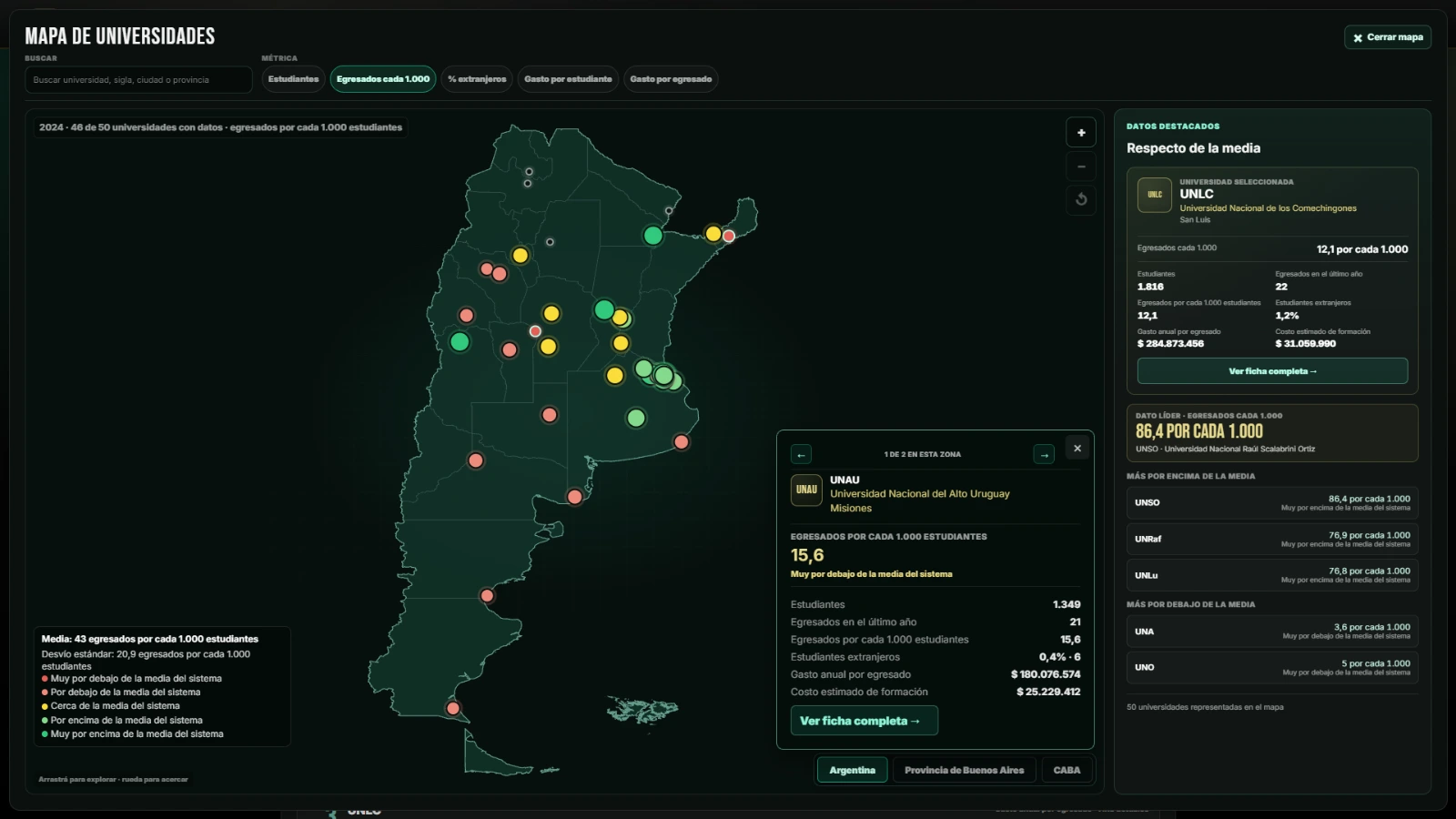Open the UNLu ranking row
The height and width of the screenshot is (819, 1456).
[x=1272, y=575]
